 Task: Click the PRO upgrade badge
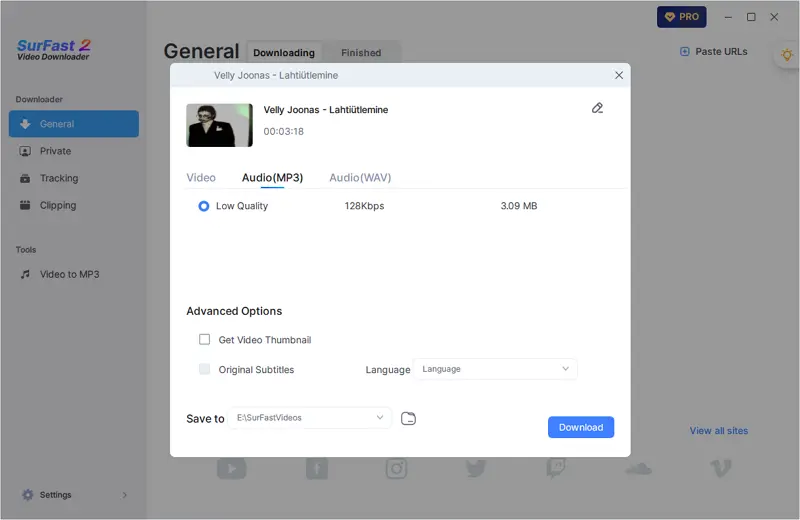click(682, 17)
